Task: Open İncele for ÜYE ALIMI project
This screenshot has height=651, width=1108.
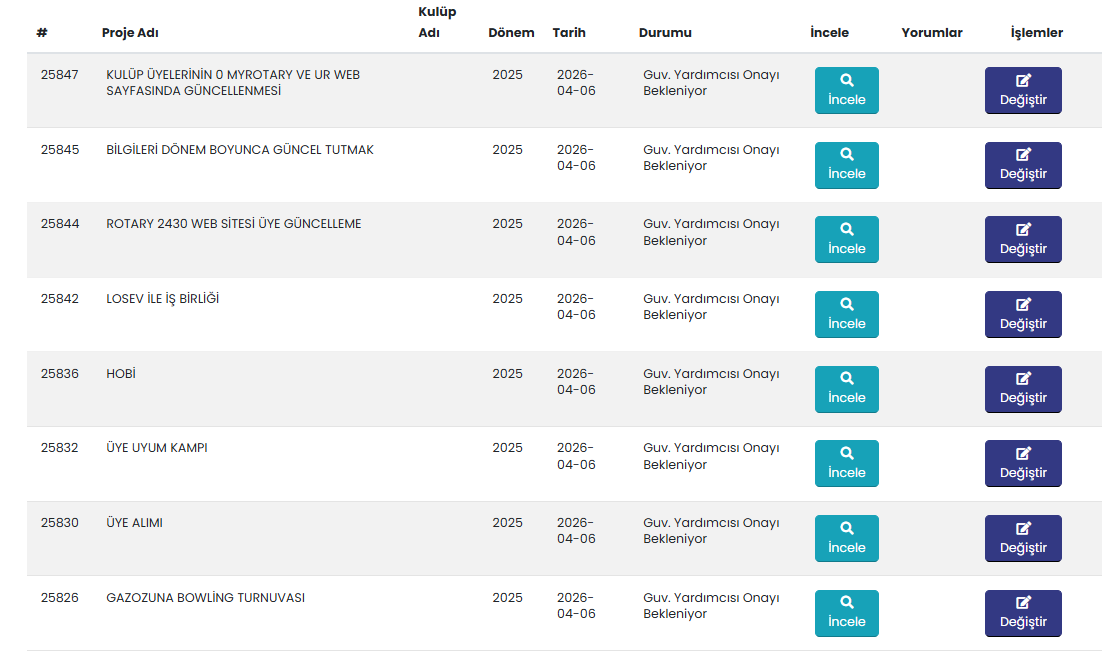Action: (846, 538)
